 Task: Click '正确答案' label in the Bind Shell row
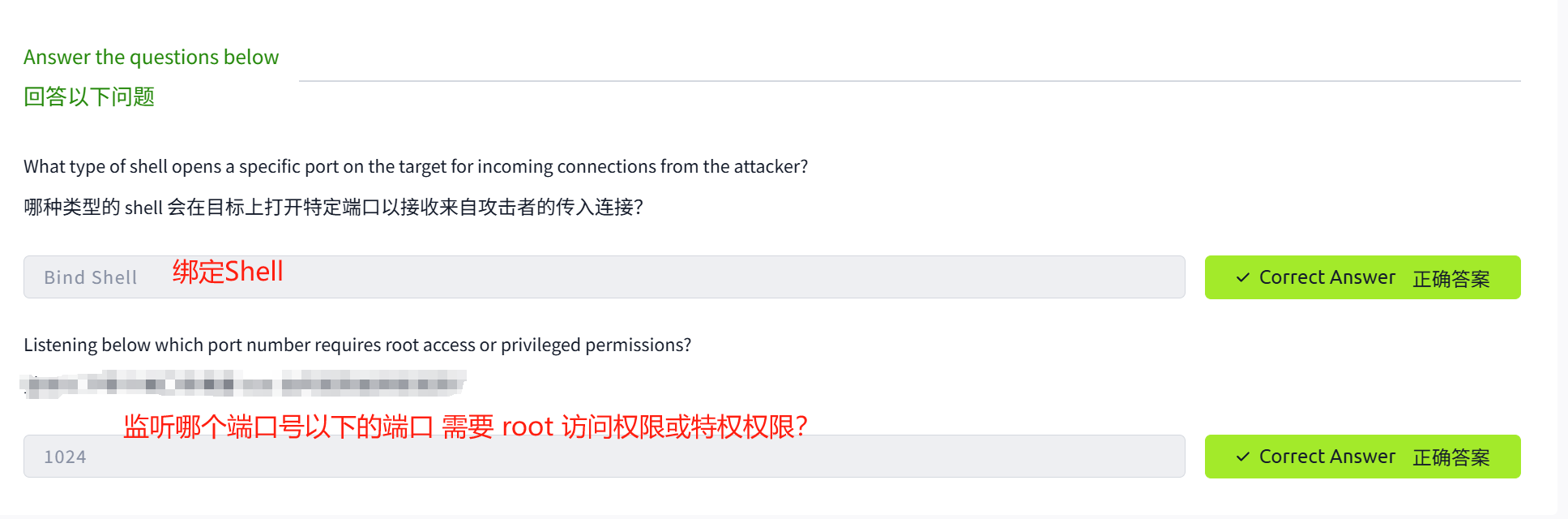tap(1451, 278)
